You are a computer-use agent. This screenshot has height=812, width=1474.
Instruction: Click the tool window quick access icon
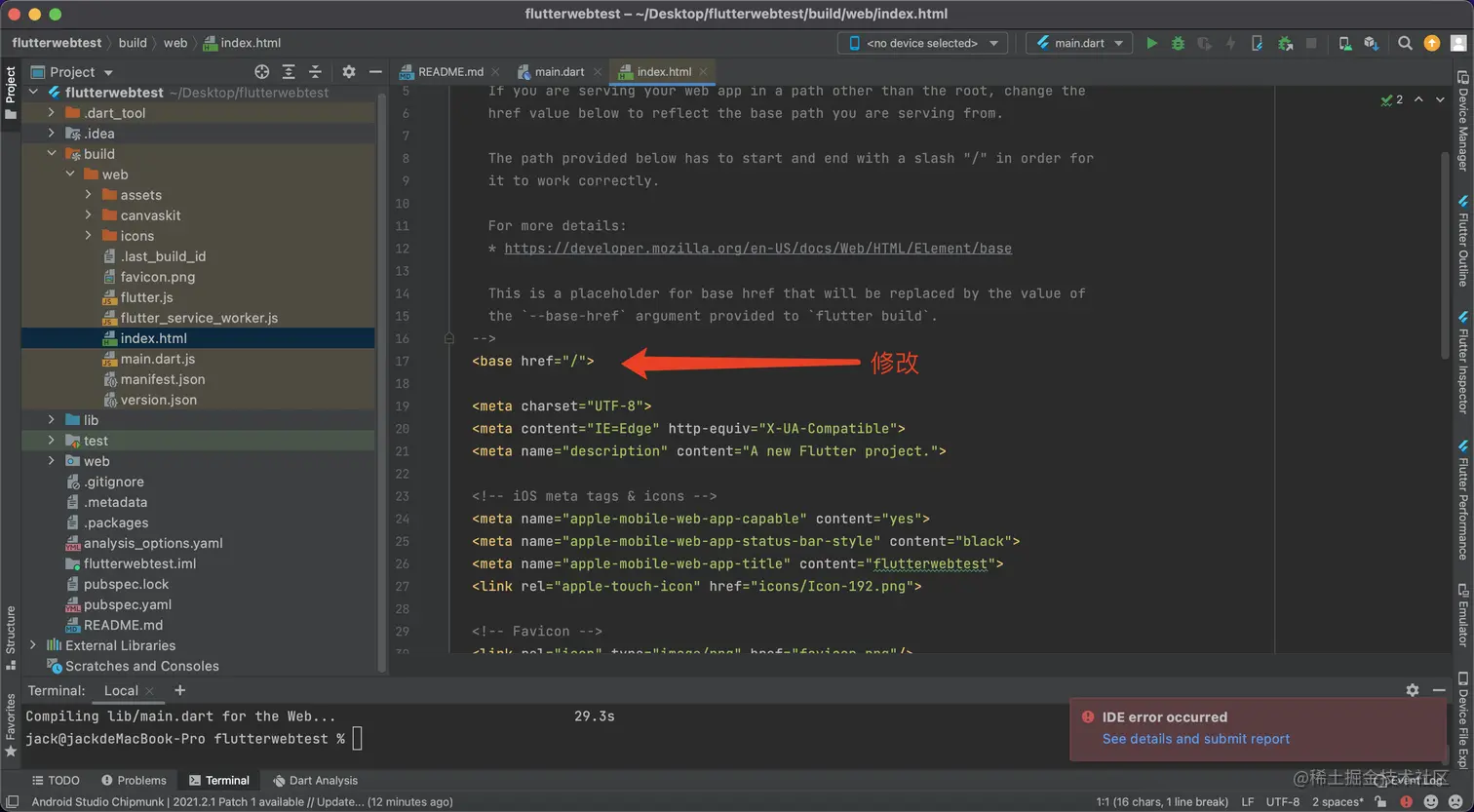[x=13, y=802]
